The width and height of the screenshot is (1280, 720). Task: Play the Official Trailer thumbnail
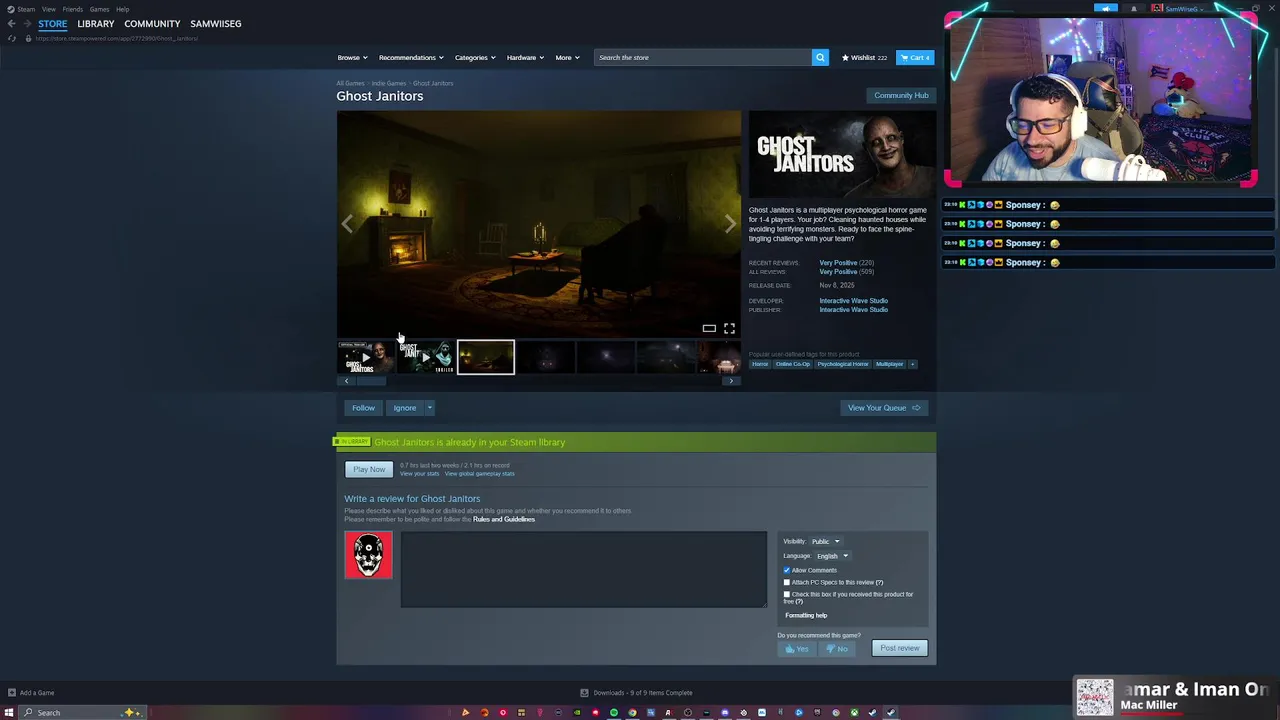coord(365,357)
